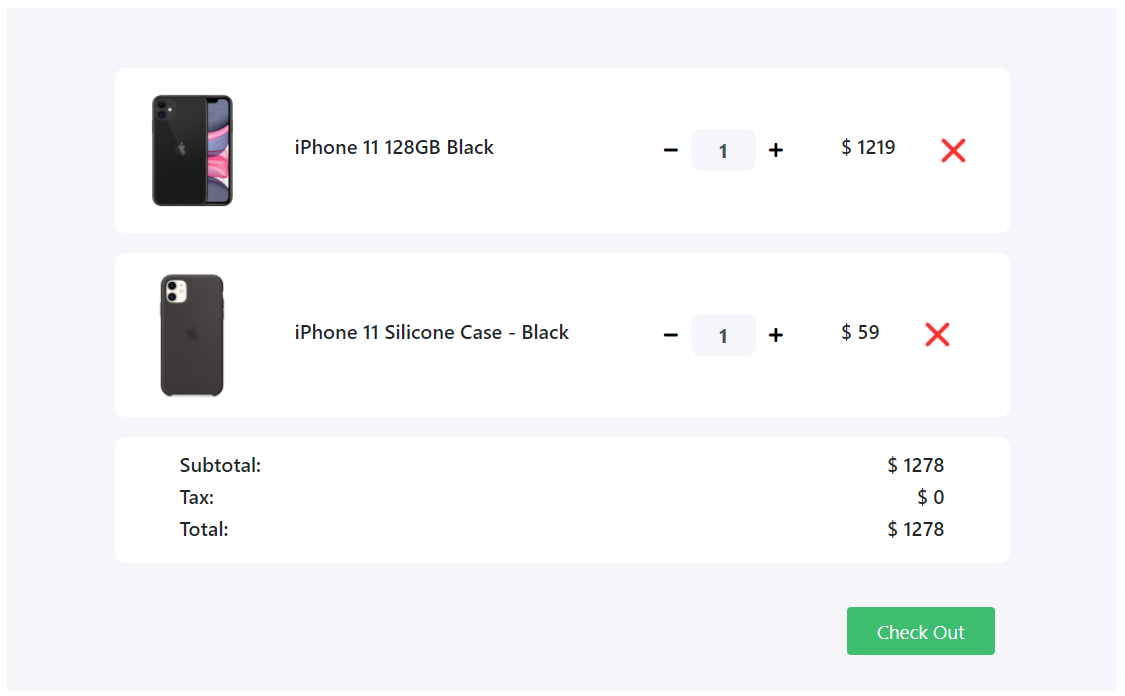Click the iPhone 11 128GB Black quantity field
This screenshot has height=696, width=1125.
pyautogui.click(x=723, y=151)
